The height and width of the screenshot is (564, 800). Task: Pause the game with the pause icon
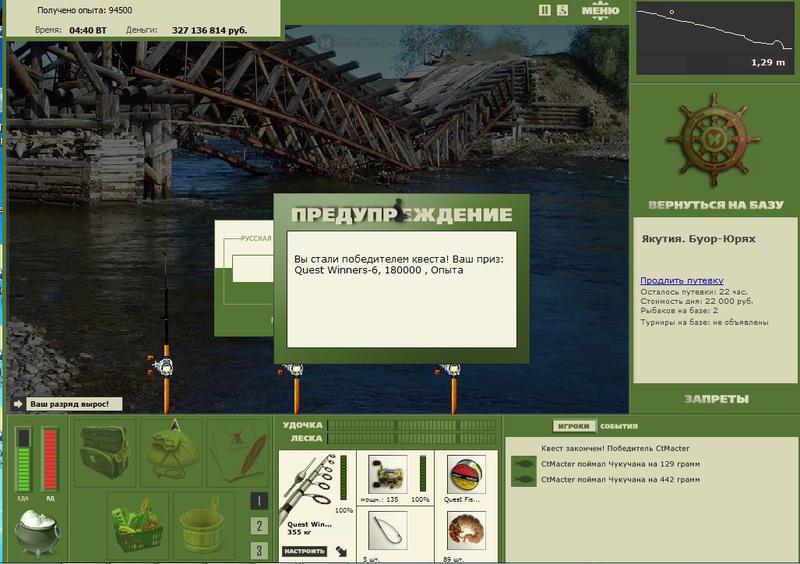click(544, 10)
